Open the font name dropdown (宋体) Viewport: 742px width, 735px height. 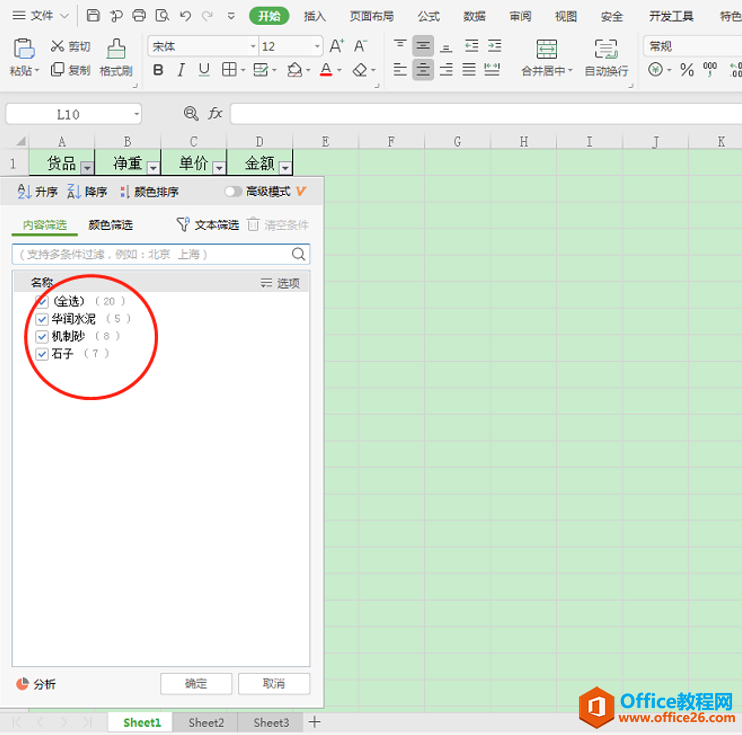[x=253, y=46]
